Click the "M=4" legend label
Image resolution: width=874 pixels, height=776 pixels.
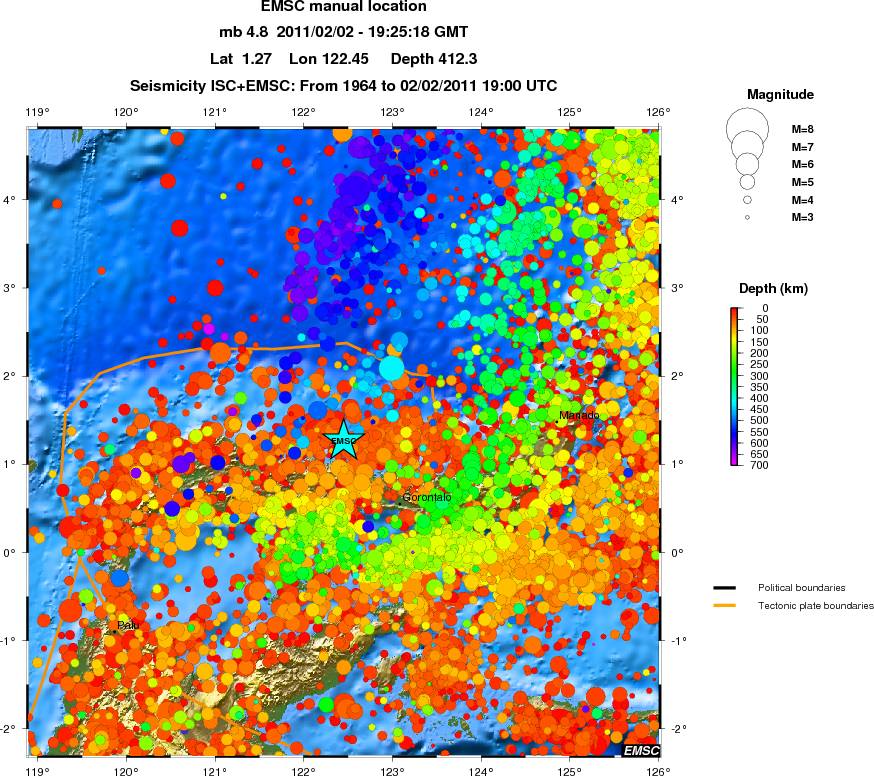(x=803, y=200)
